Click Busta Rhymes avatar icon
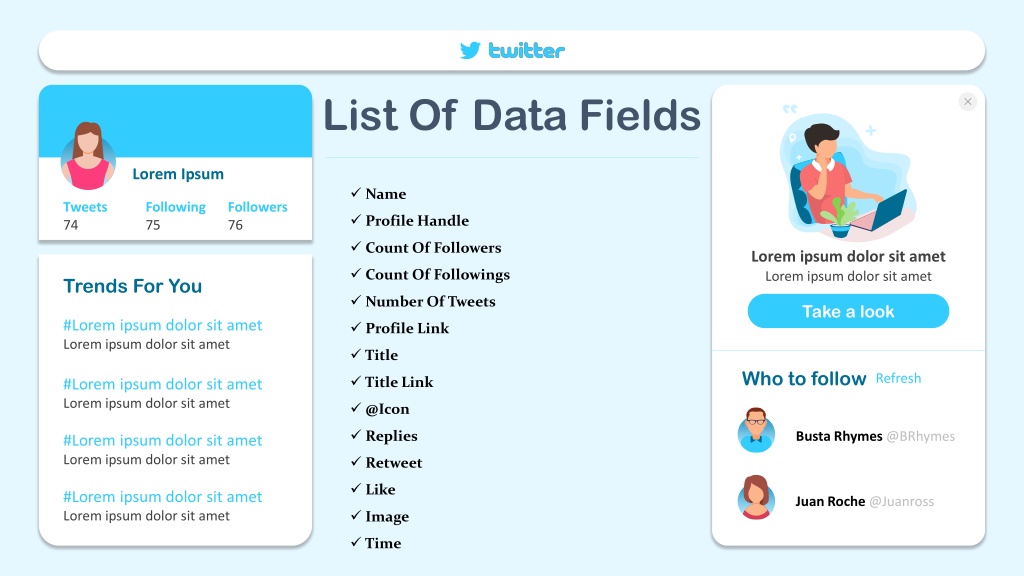Image resolution: width=1024 pixels, height=576 pixels. (756, 430)
